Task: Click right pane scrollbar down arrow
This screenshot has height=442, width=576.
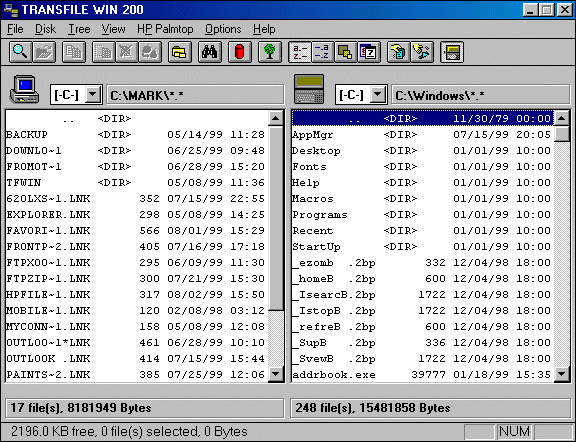Action: tap(562, 374)
